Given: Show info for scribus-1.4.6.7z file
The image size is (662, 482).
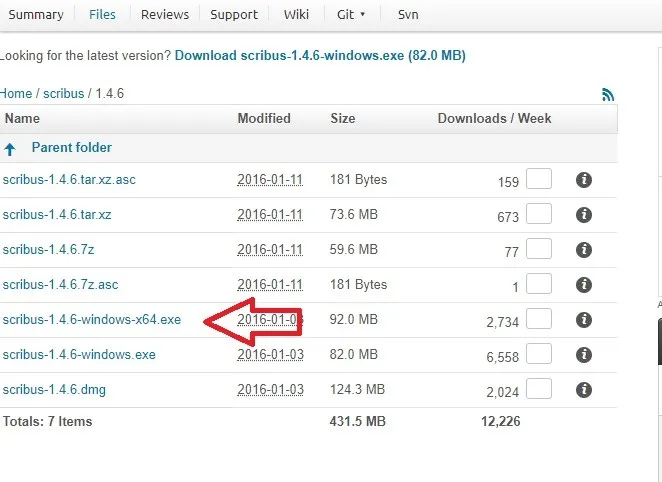Looking at the screenshot, I should pyautogui.click(x=583, y=250).
